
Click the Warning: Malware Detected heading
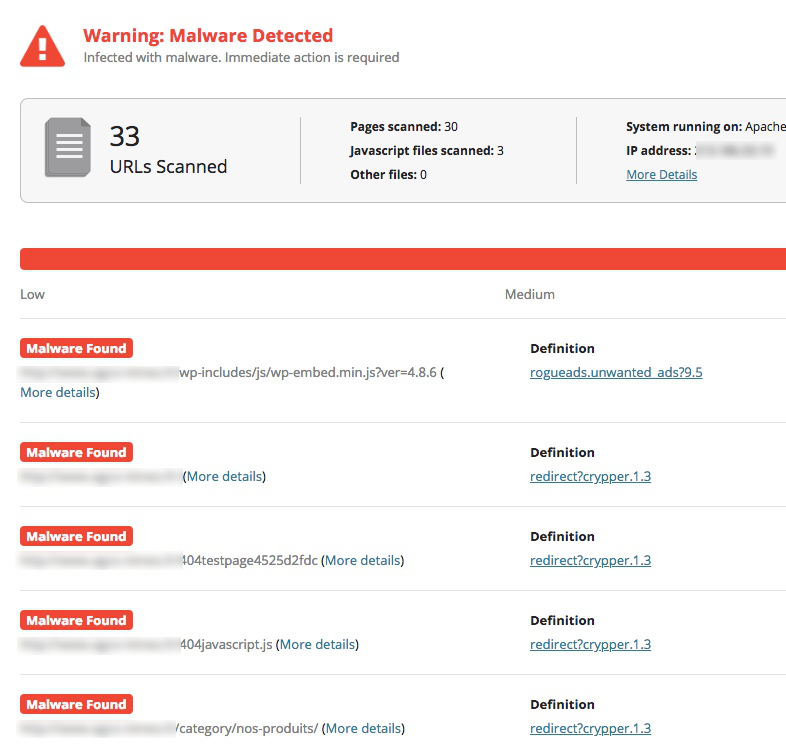click(208, 36)
